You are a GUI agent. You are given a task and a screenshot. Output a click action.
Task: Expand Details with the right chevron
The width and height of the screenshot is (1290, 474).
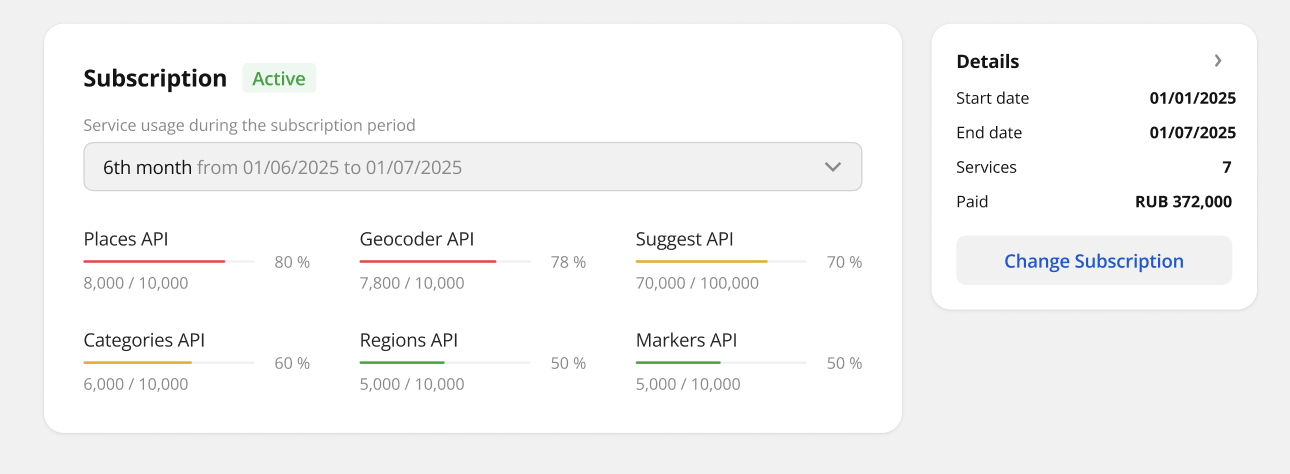(1217, 61)
